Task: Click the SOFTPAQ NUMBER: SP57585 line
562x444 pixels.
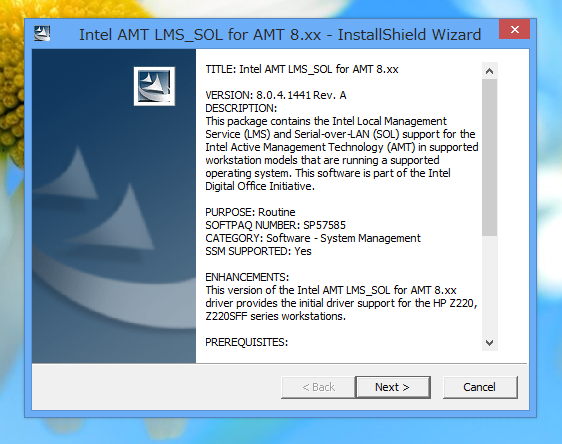Action: pyautogui.click(x=275, y=225)
